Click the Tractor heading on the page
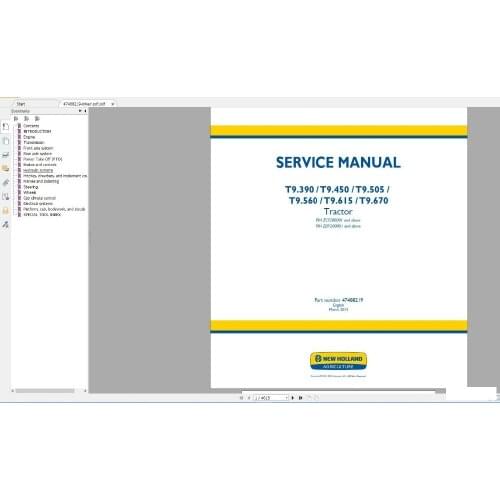500x500 pixels. tap(338, 212)
